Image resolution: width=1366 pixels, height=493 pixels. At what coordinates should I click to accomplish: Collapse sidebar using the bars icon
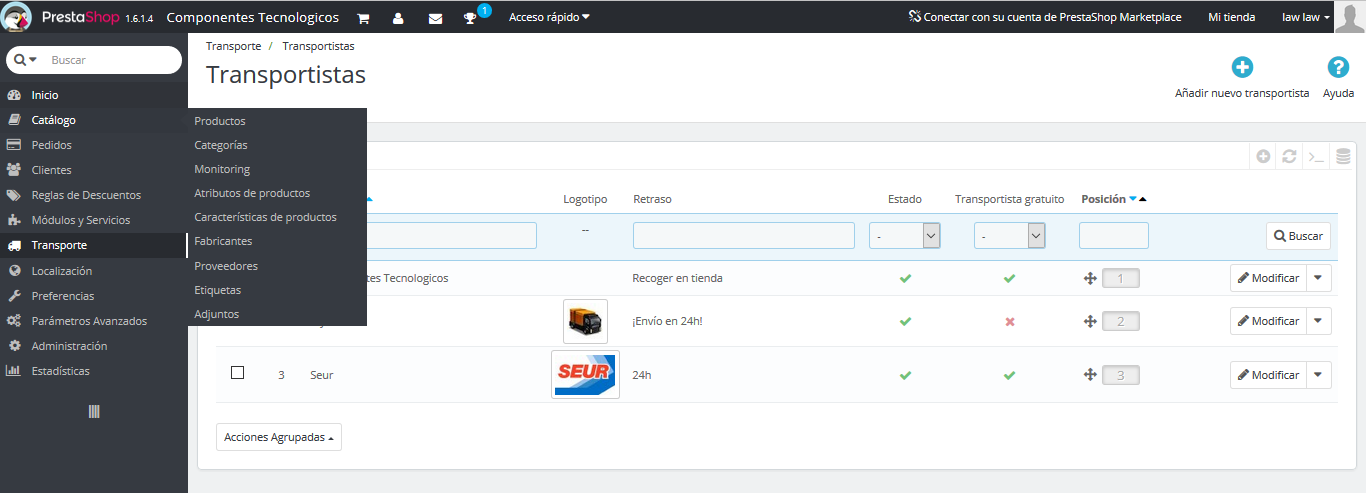click(94, 411)
